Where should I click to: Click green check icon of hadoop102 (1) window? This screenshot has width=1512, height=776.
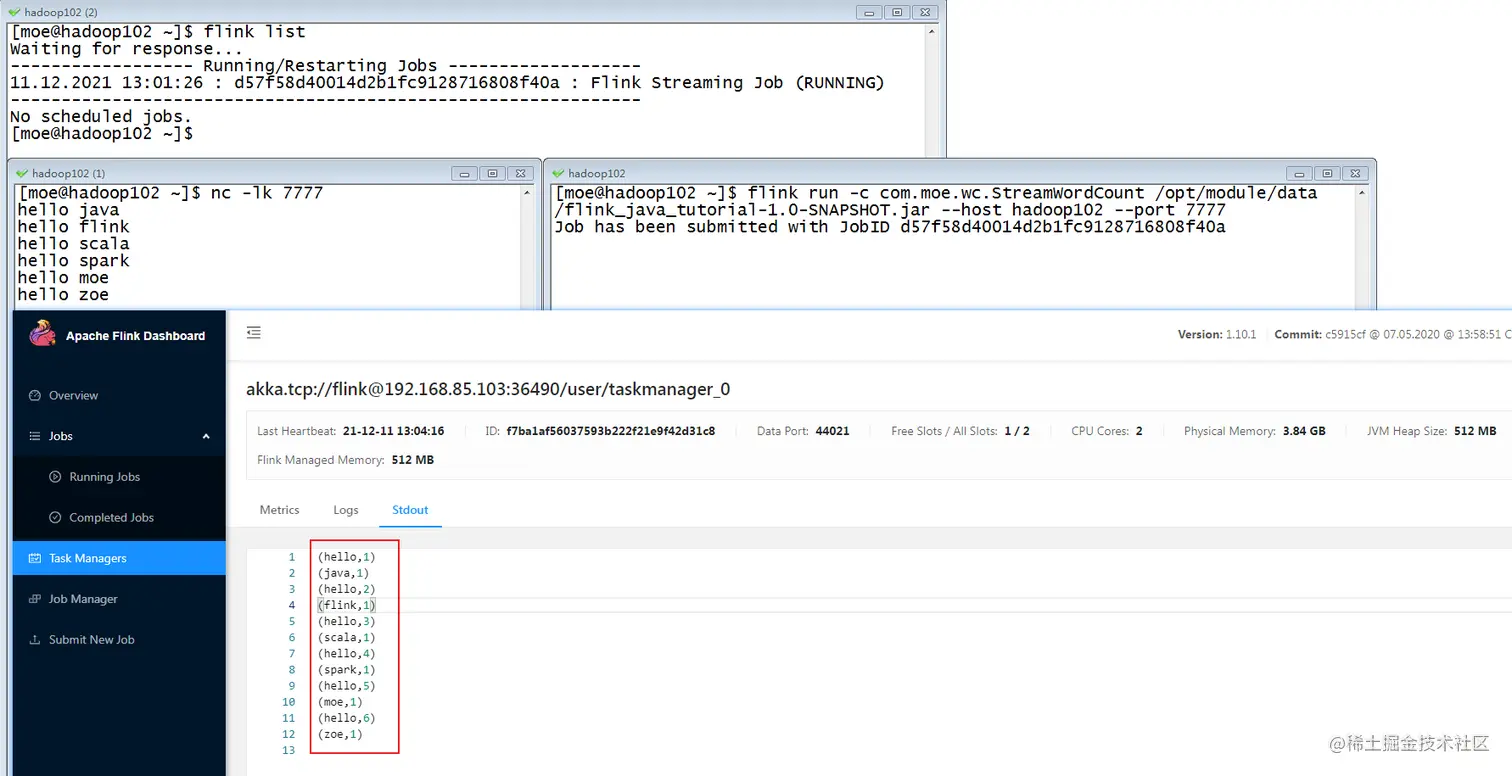pyautogui.click(x=22, y=173)
